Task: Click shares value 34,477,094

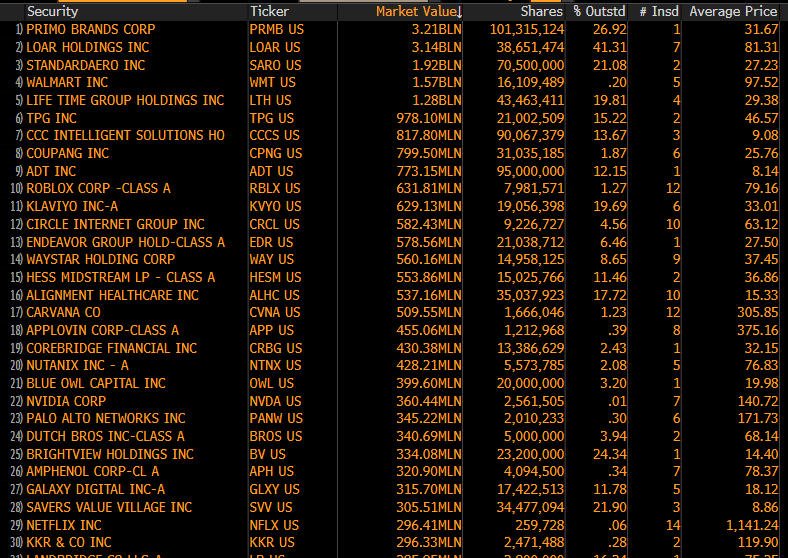Action: [530, 507]
